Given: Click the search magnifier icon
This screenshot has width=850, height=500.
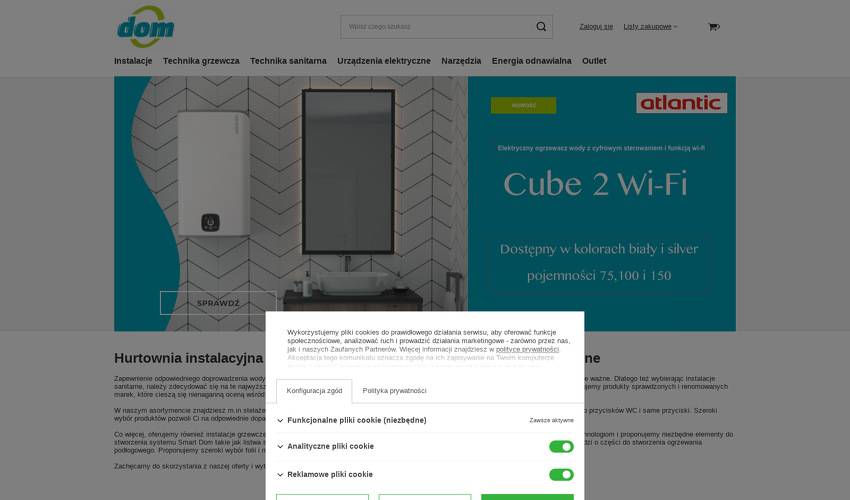Looking at the screenshot, I should [x=541, y=27].
